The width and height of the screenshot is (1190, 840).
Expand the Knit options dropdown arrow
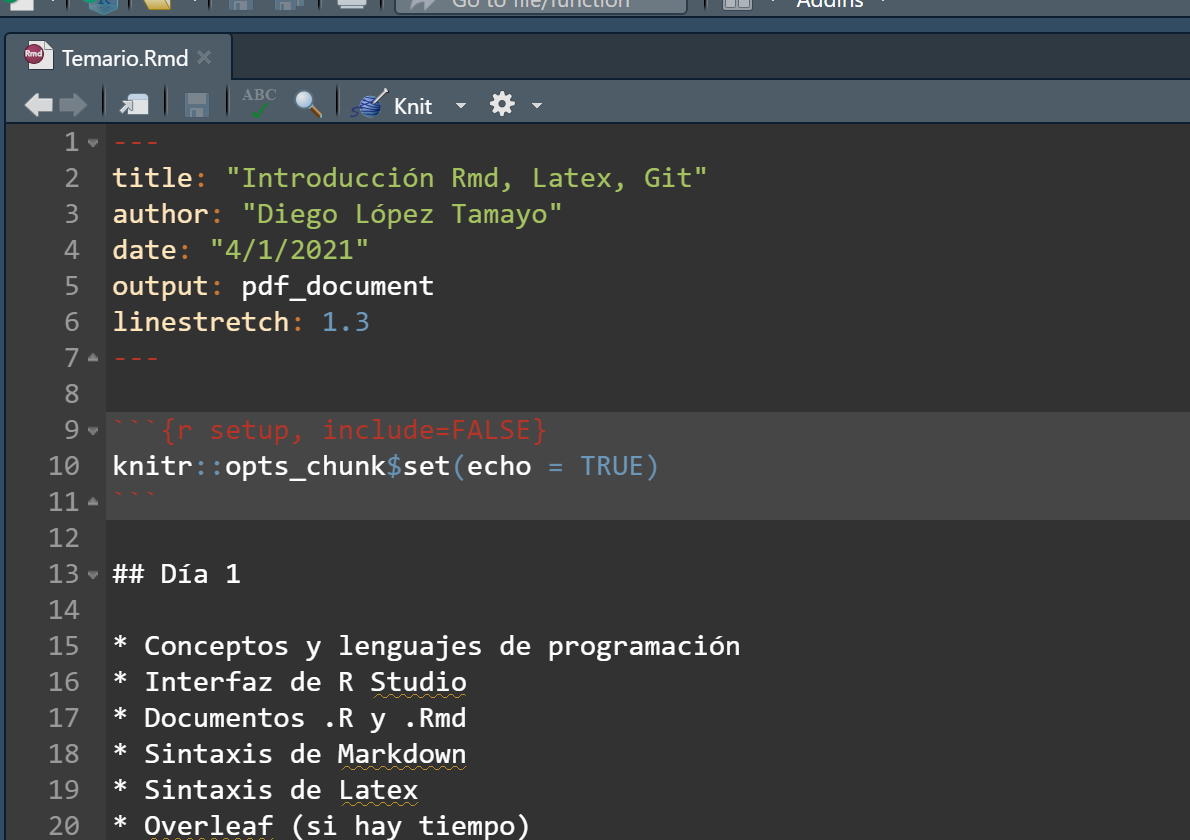pos(461,105)
